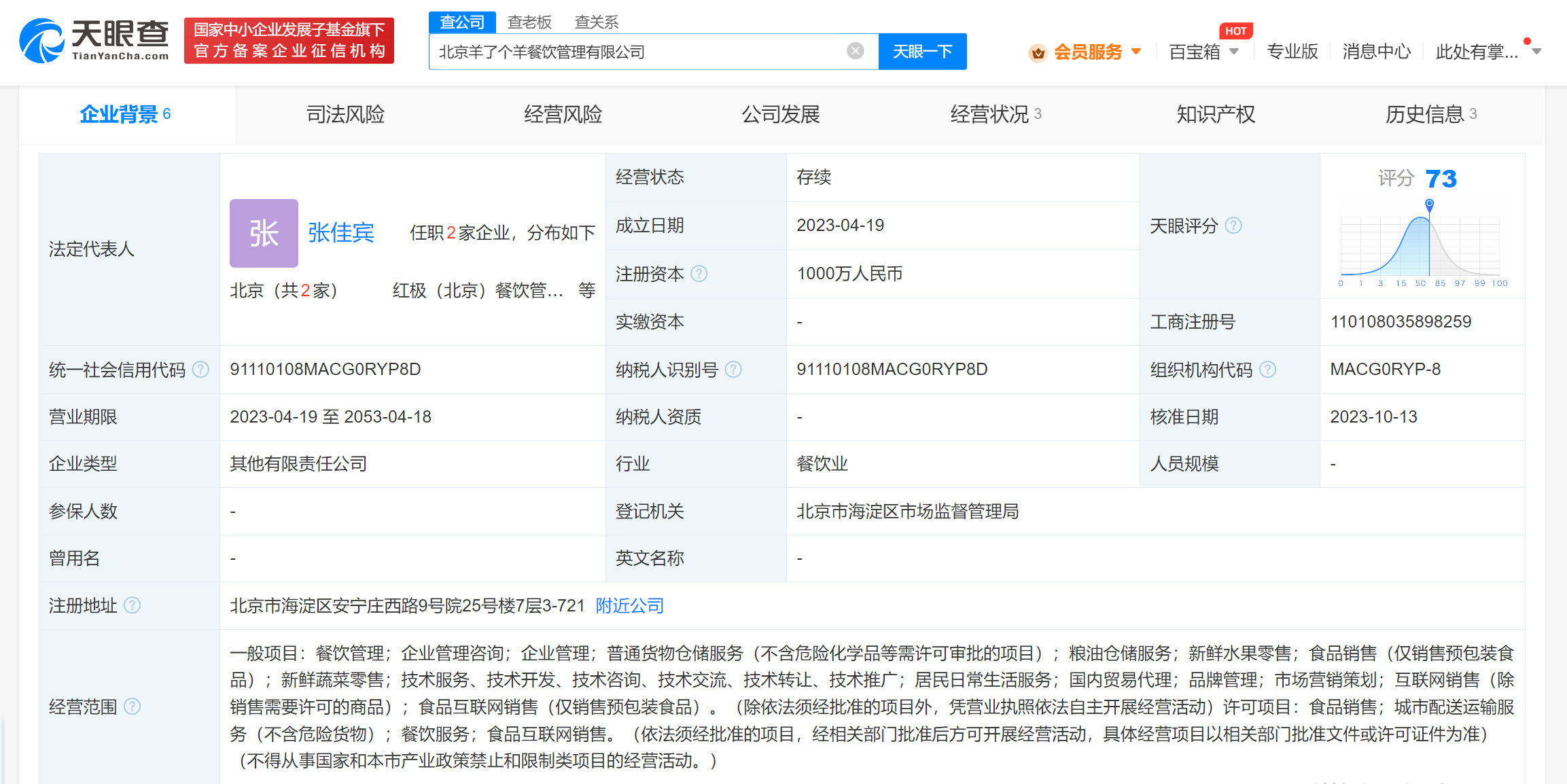Open the 红极（北京）餐饮管… company link
This screenshot has width=1567, height=784.
tap(478, 291)
